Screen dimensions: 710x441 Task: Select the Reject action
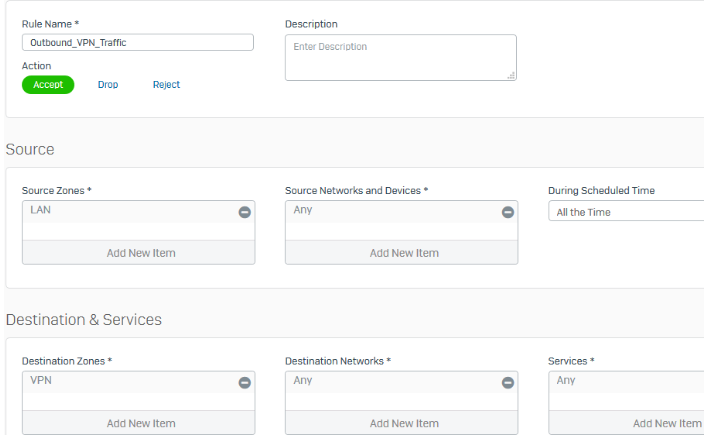coord(166,85)
